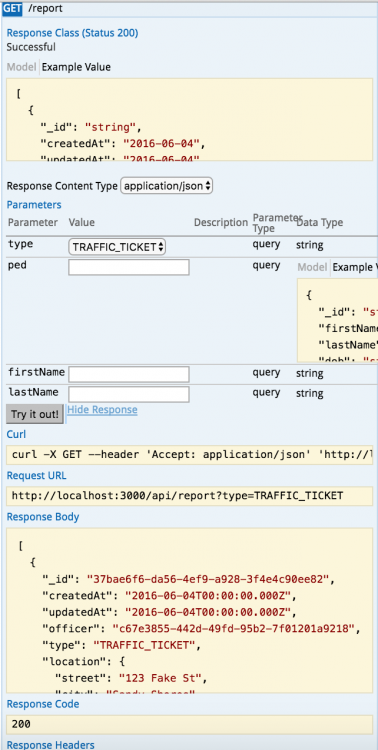Click the /report endpoint path

point(45,8)
